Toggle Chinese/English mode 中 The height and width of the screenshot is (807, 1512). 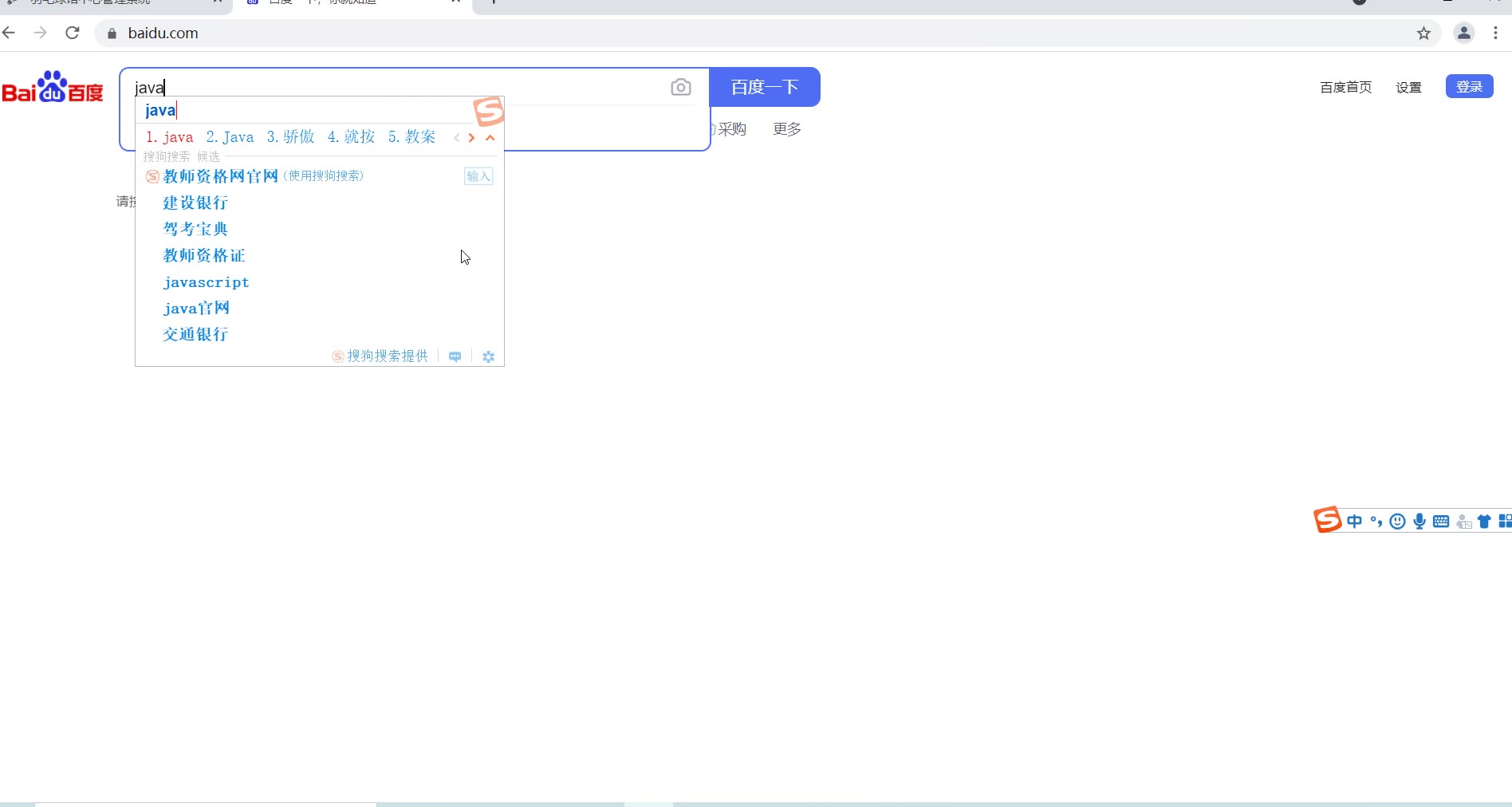point(1354,522)
